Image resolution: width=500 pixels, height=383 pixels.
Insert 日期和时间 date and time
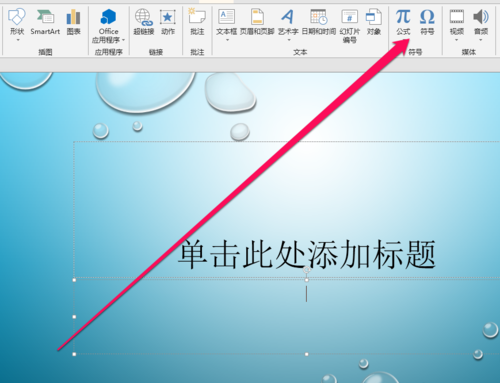(319, 23)
